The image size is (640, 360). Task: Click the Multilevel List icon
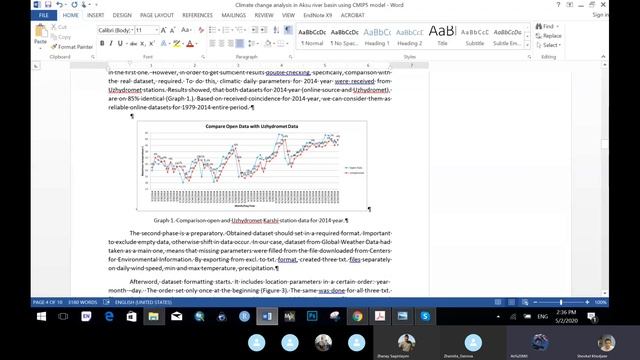tap(239, 30)
